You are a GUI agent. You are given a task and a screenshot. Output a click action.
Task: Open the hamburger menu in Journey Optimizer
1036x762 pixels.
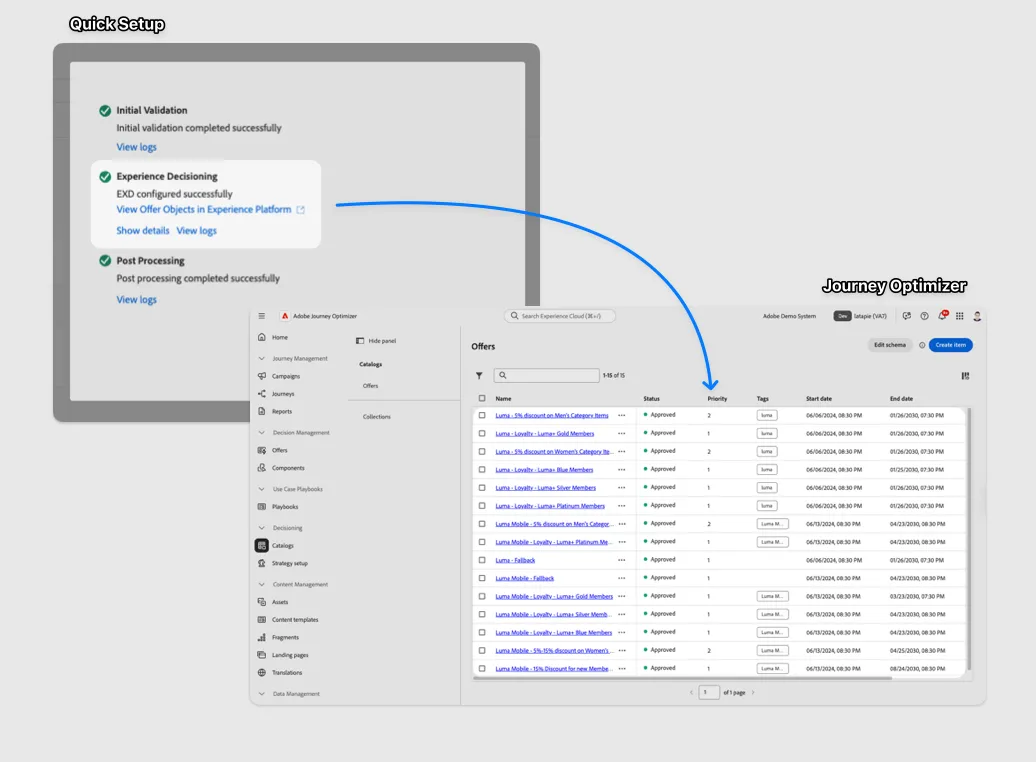[x=262, y=316]
